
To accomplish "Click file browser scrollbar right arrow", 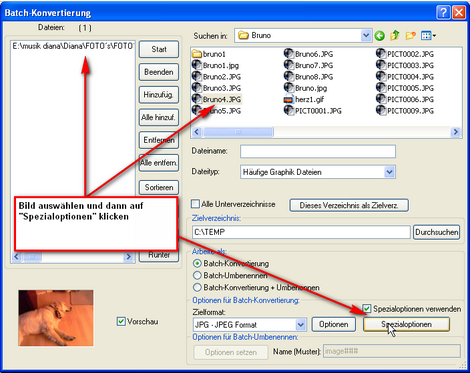I will click(455, 132).
